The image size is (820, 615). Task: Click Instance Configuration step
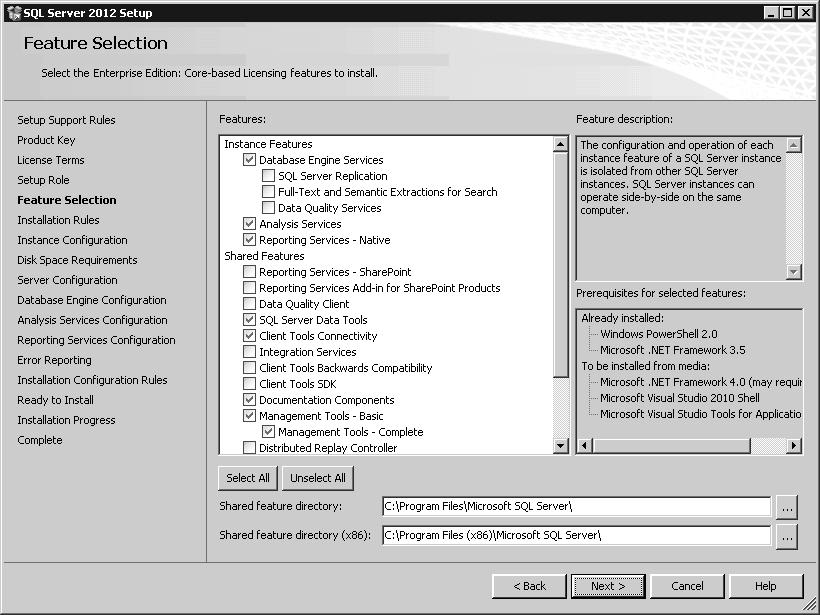(72, 240)
